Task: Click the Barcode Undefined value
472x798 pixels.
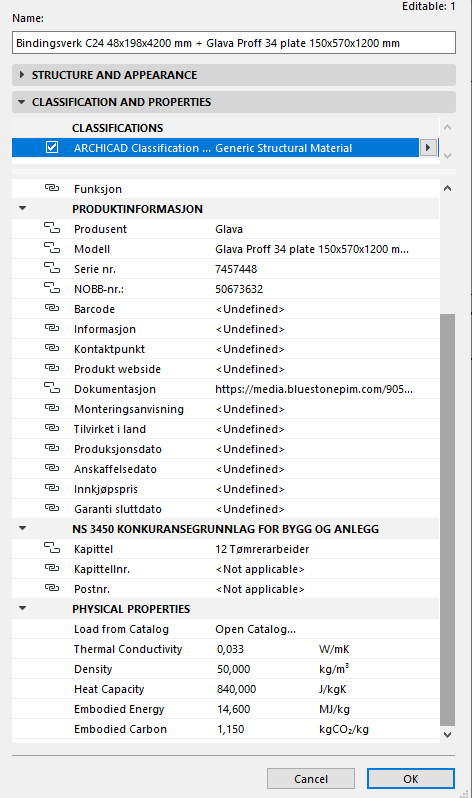Action: [250, 309]
